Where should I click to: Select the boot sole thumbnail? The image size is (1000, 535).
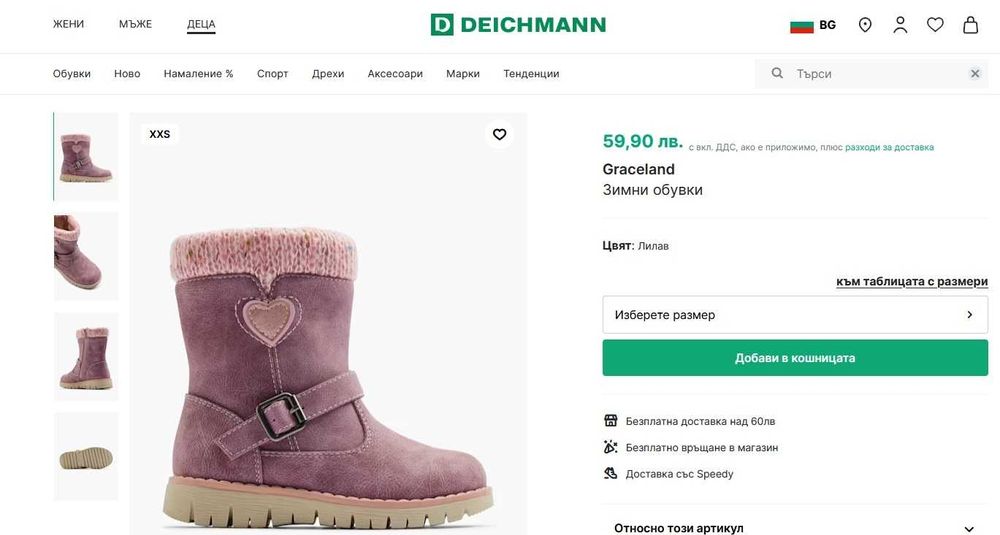pyautogui.click(x=86, y=456)
